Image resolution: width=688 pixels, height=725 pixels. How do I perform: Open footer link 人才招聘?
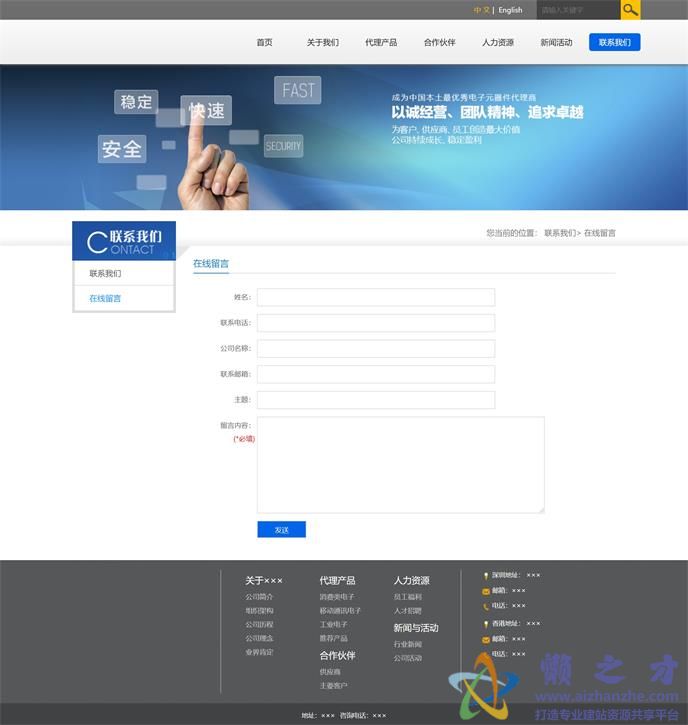tap(407, 611)
